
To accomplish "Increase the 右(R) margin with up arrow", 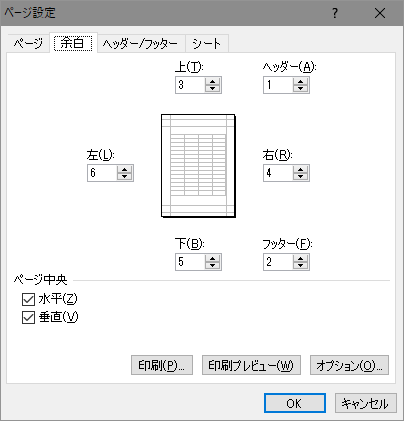I will (x=300, y=169).
